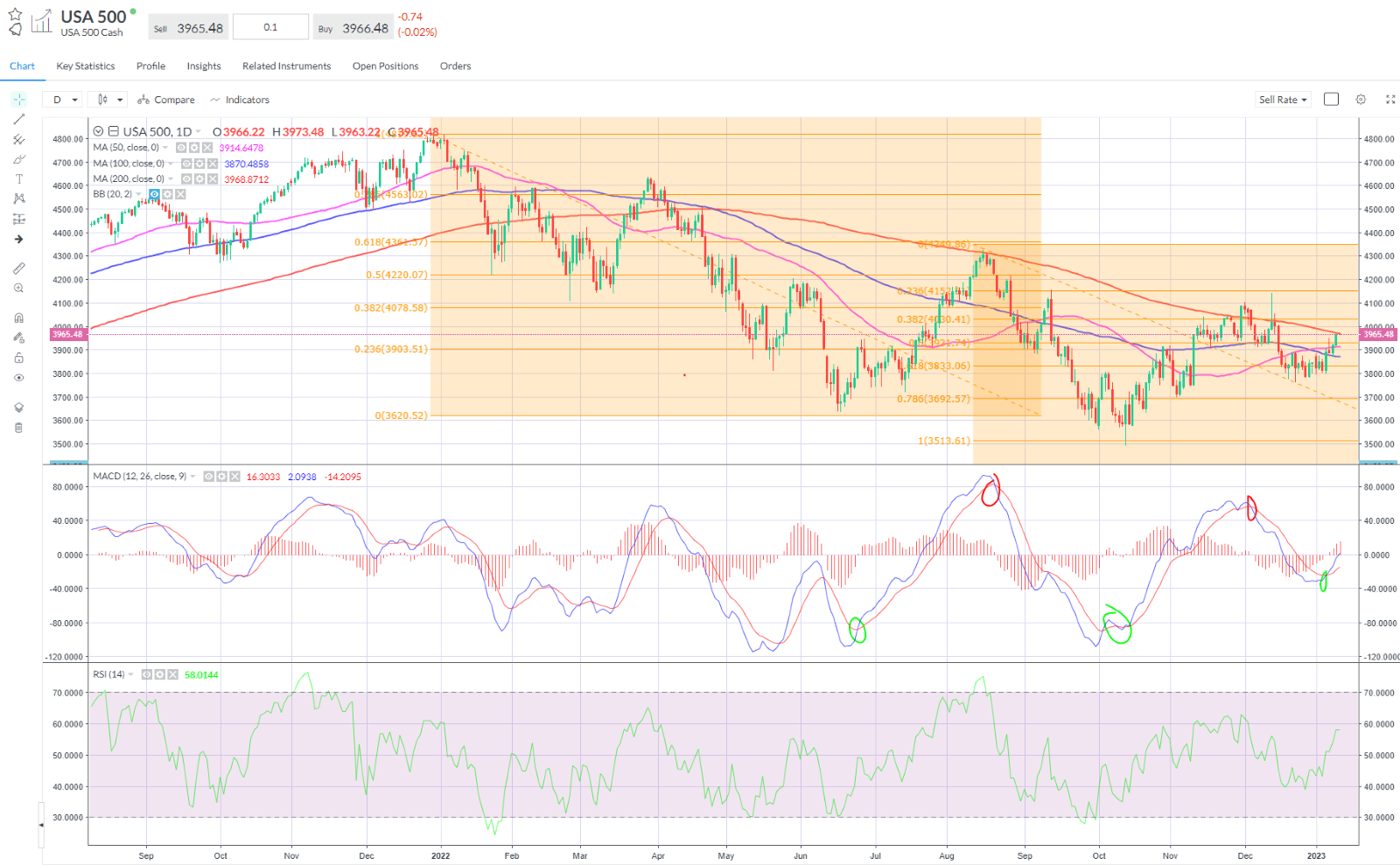Viewport: 1400px width, 865px height.
Task: Expand the USA 500, 1D legend arrow
Action: click(x=199, y=132)
